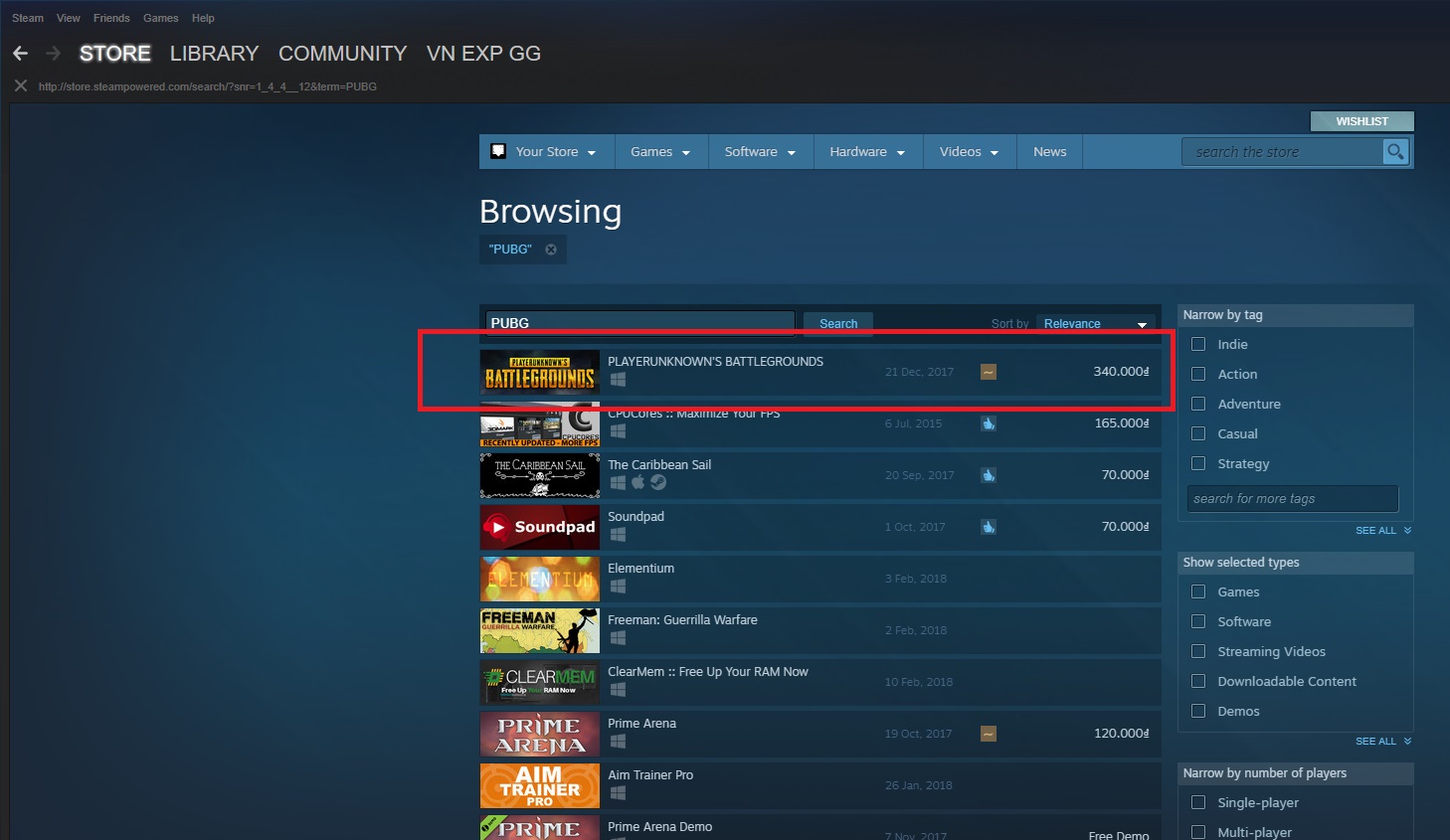Stop loading with the X icon
1450x840 pixels.
point(20,86)
